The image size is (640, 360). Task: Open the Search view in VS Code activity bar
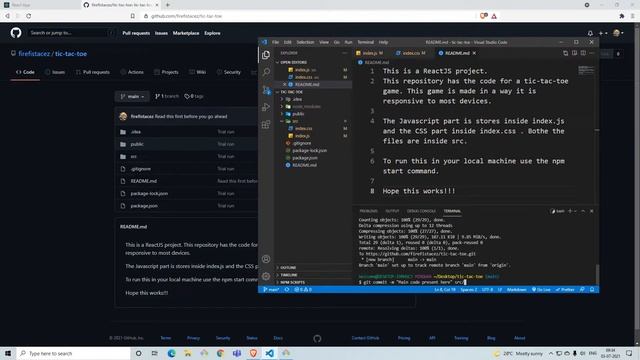pyautogui.click(x=266, y=72)
